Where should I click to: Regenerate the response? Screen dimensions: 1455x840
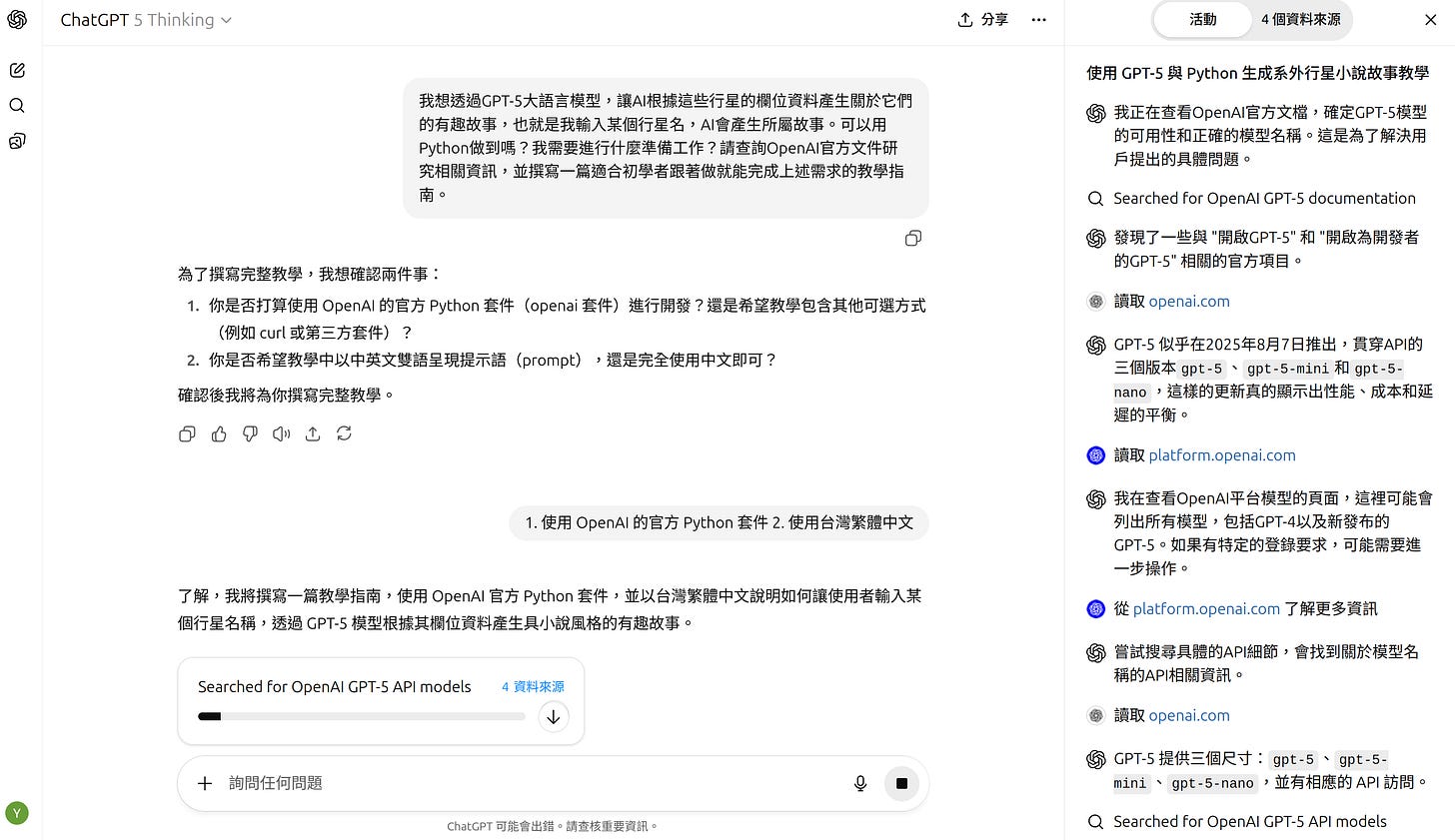point(344,433)
